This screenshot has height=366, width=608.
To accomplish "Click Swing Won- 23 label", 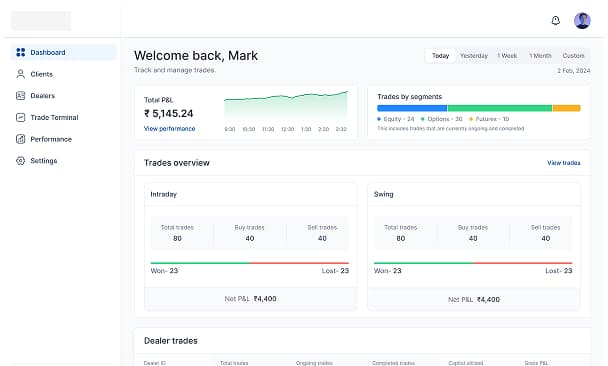I will pos(388,271).
